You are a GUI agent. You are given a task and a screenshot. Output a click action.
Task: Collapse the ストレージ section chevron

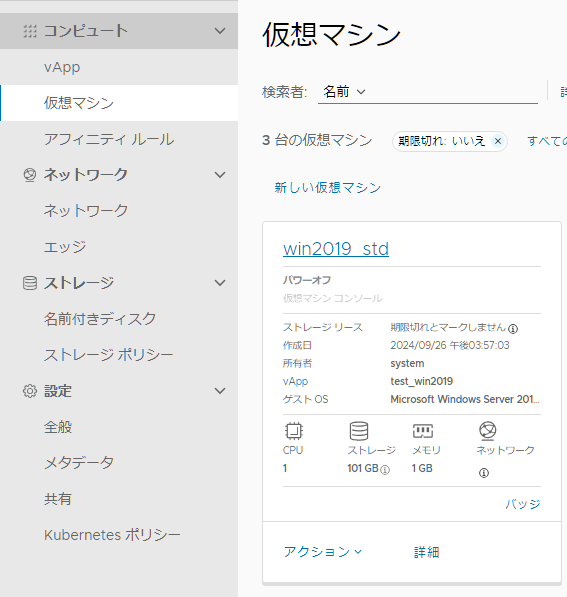click(x=220, y=283)
